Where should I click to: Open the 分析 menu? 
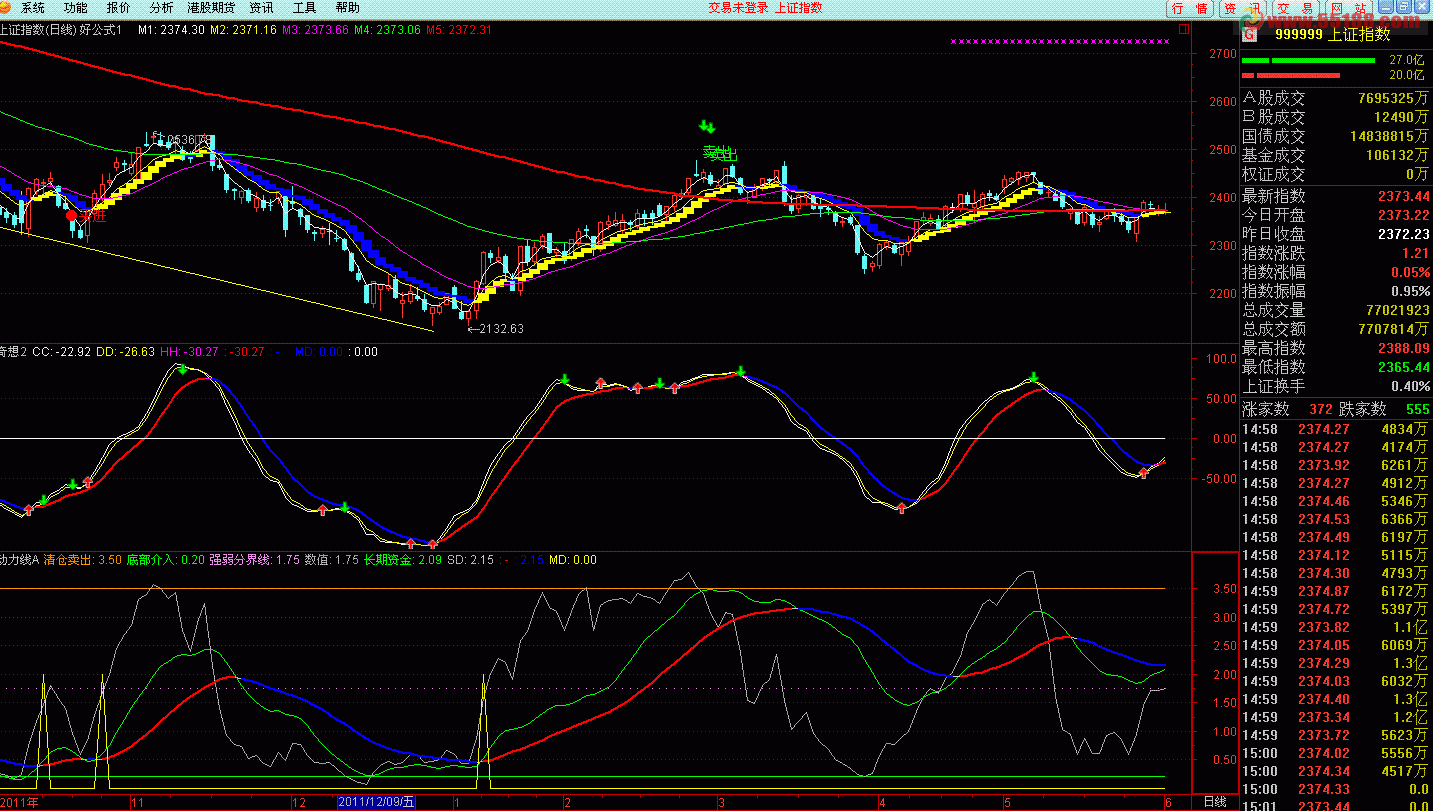(x=161, y=7)
